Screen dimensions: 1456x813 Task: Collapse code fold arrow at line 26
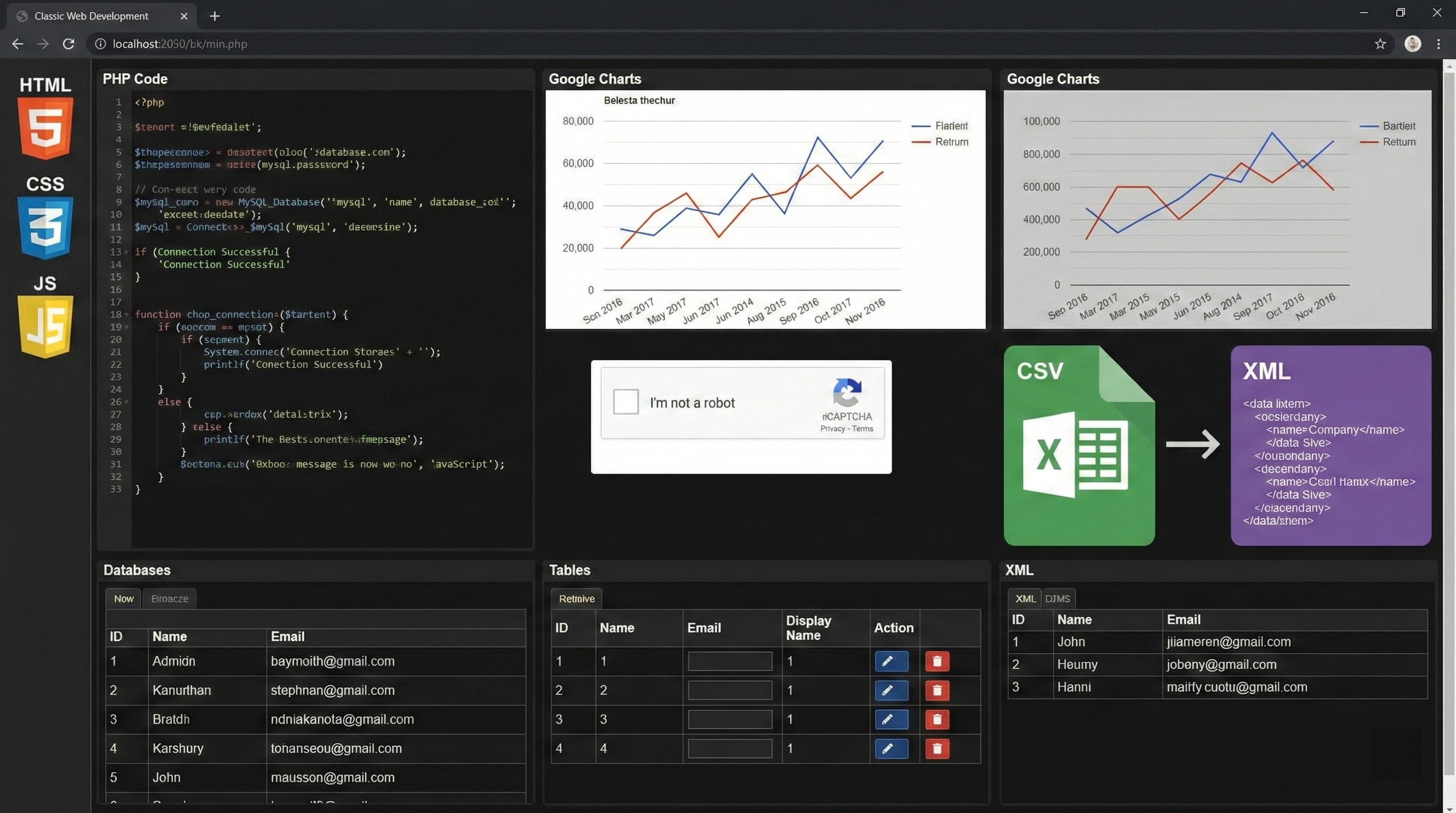126,402
